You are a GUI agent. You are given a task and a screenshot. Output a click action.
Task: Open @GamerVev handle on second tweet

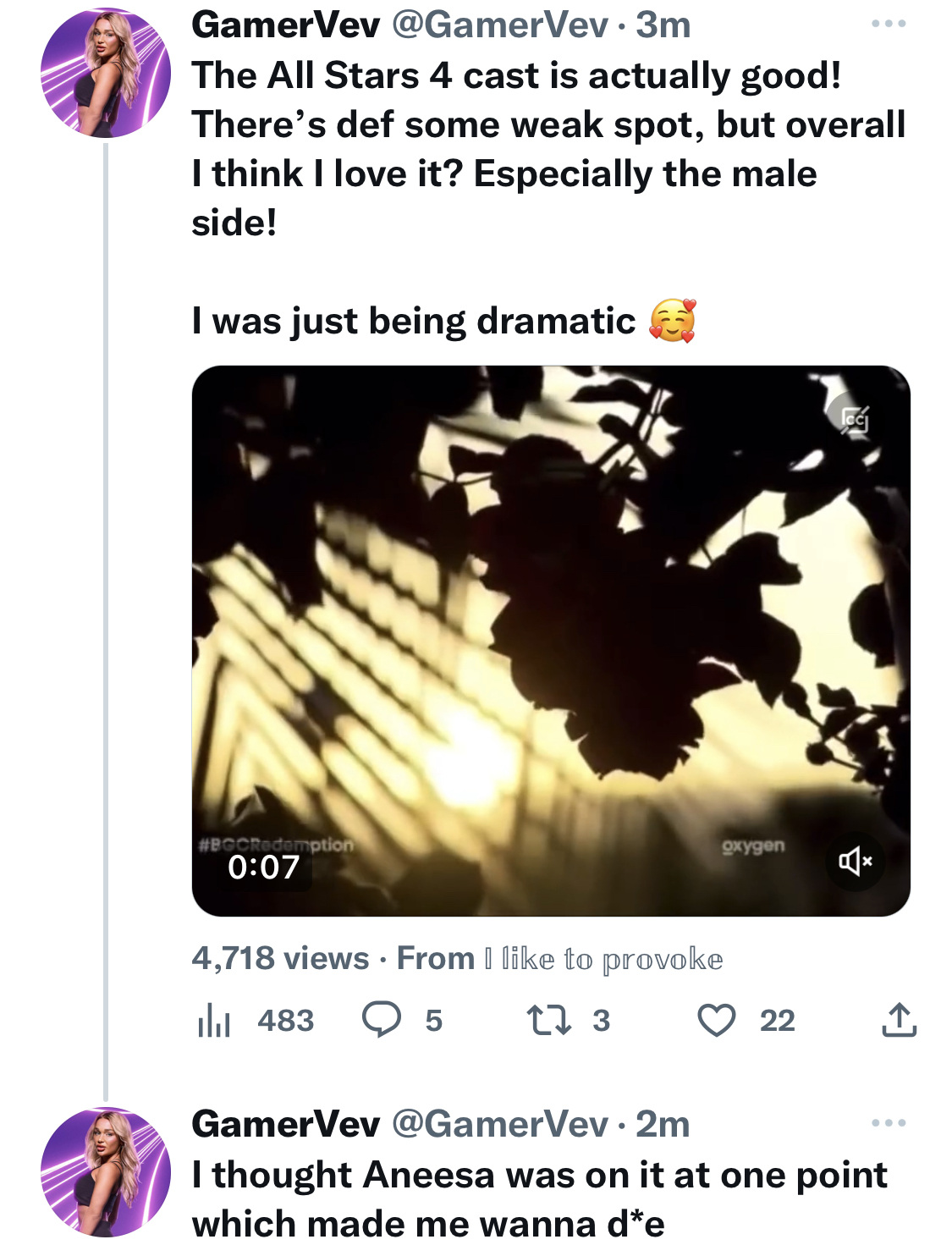[x=499, y=1124]
